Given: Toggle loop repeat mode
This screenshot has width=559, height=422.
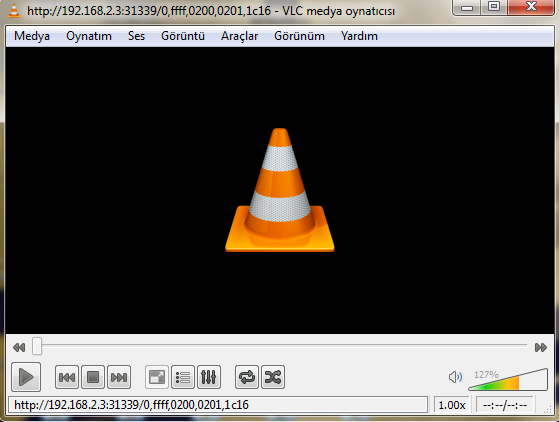Looking at the screenshot, I should (x=247, y=377).
